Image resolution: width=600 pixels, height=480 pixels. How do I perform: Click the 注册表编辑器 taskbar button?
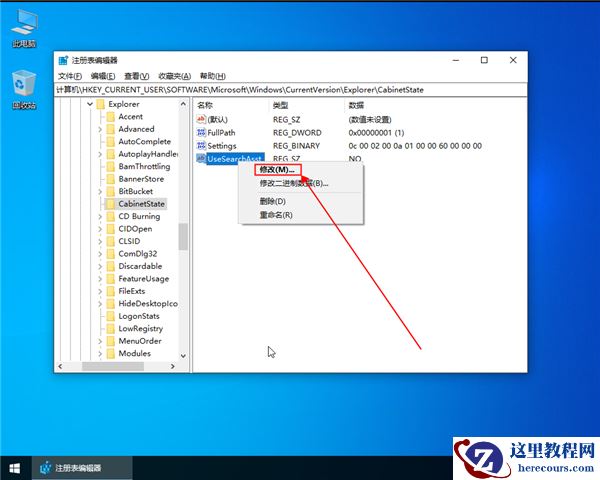point(82,468)
